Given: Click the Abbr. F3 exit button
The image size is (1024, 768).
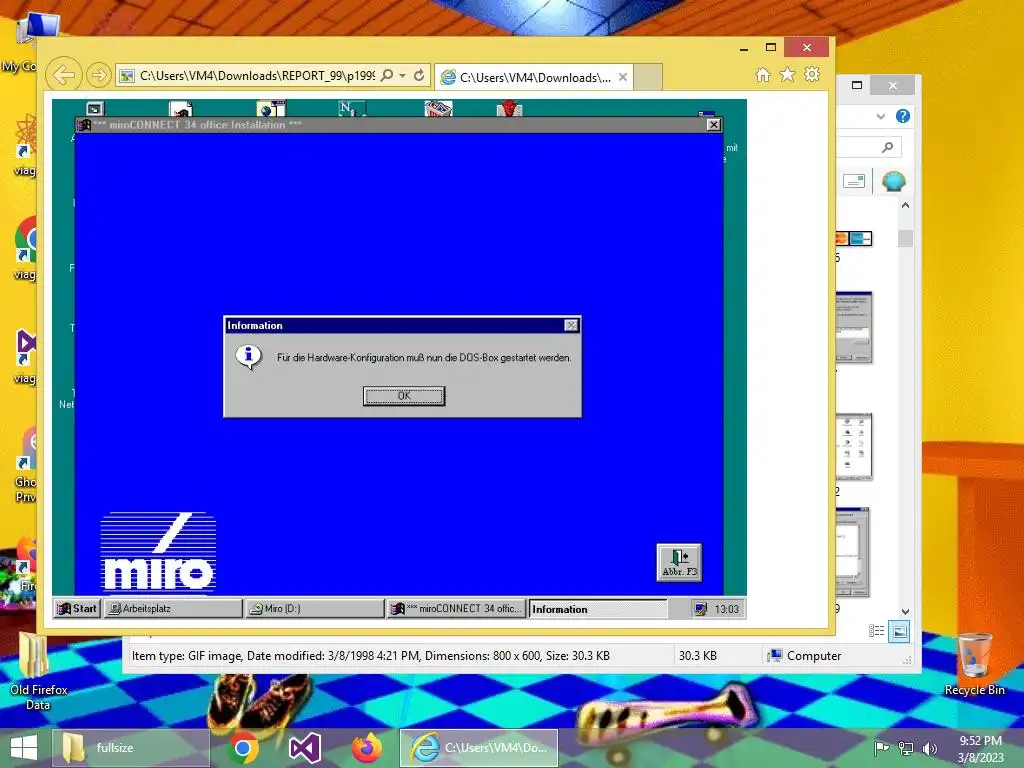Looking at the screenshot, I should [x=679, y=562].
